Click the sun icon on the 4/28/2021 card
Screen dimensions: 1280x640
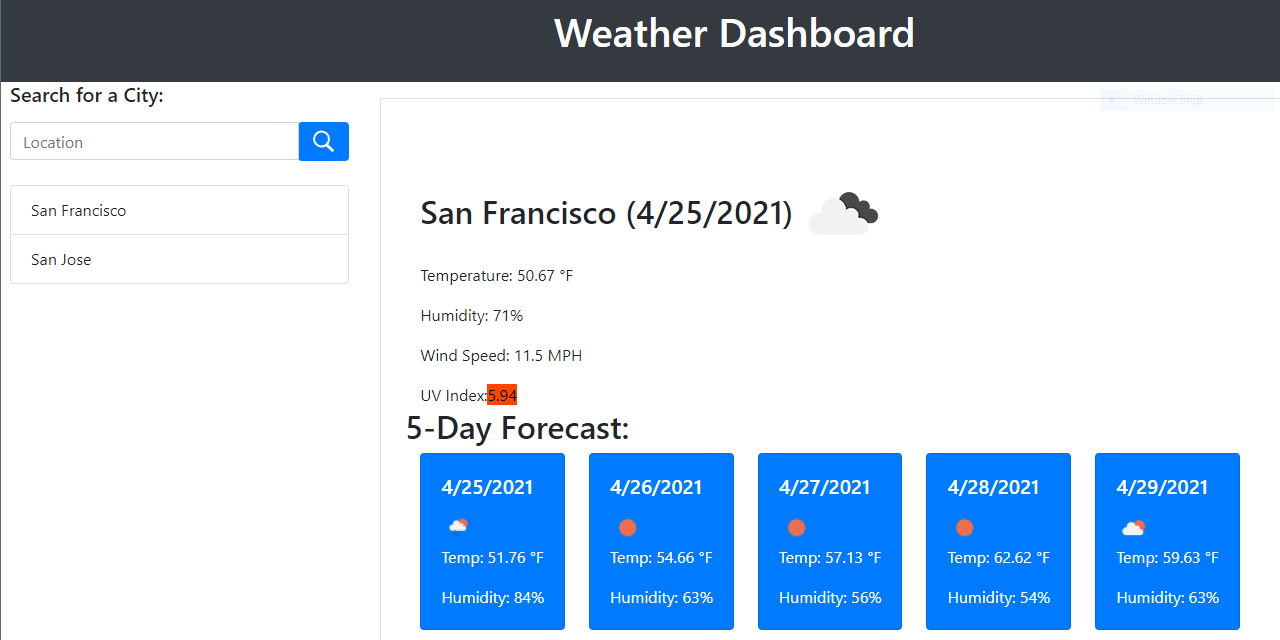pos(964,527)
